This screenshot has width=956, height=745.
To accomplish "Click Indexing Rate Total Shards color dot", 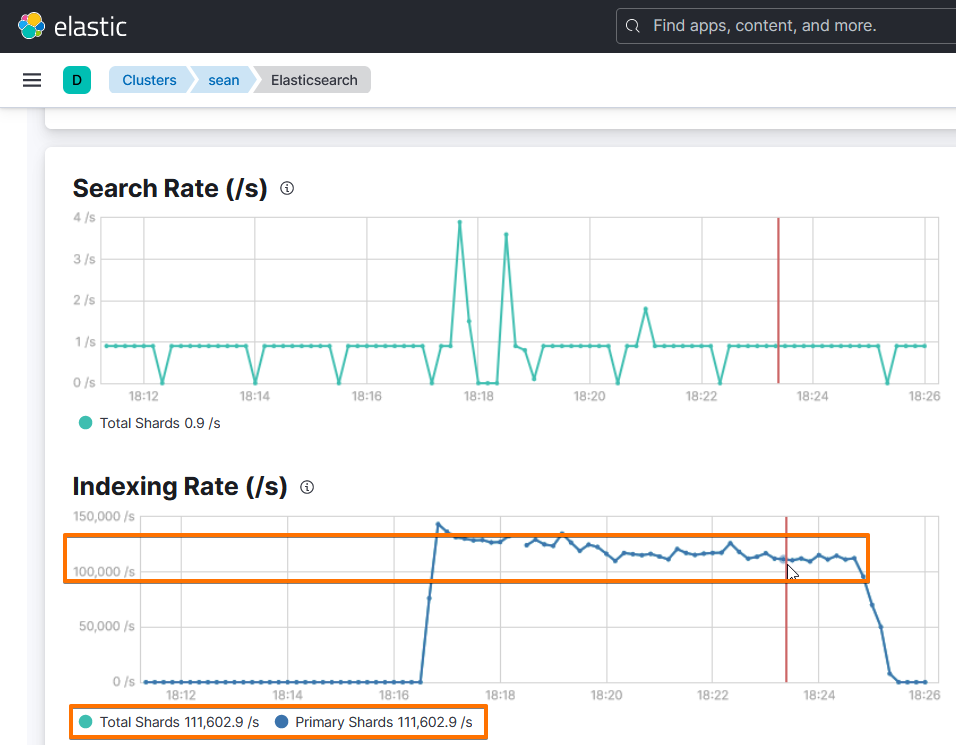I will click(x=85, y=721).
